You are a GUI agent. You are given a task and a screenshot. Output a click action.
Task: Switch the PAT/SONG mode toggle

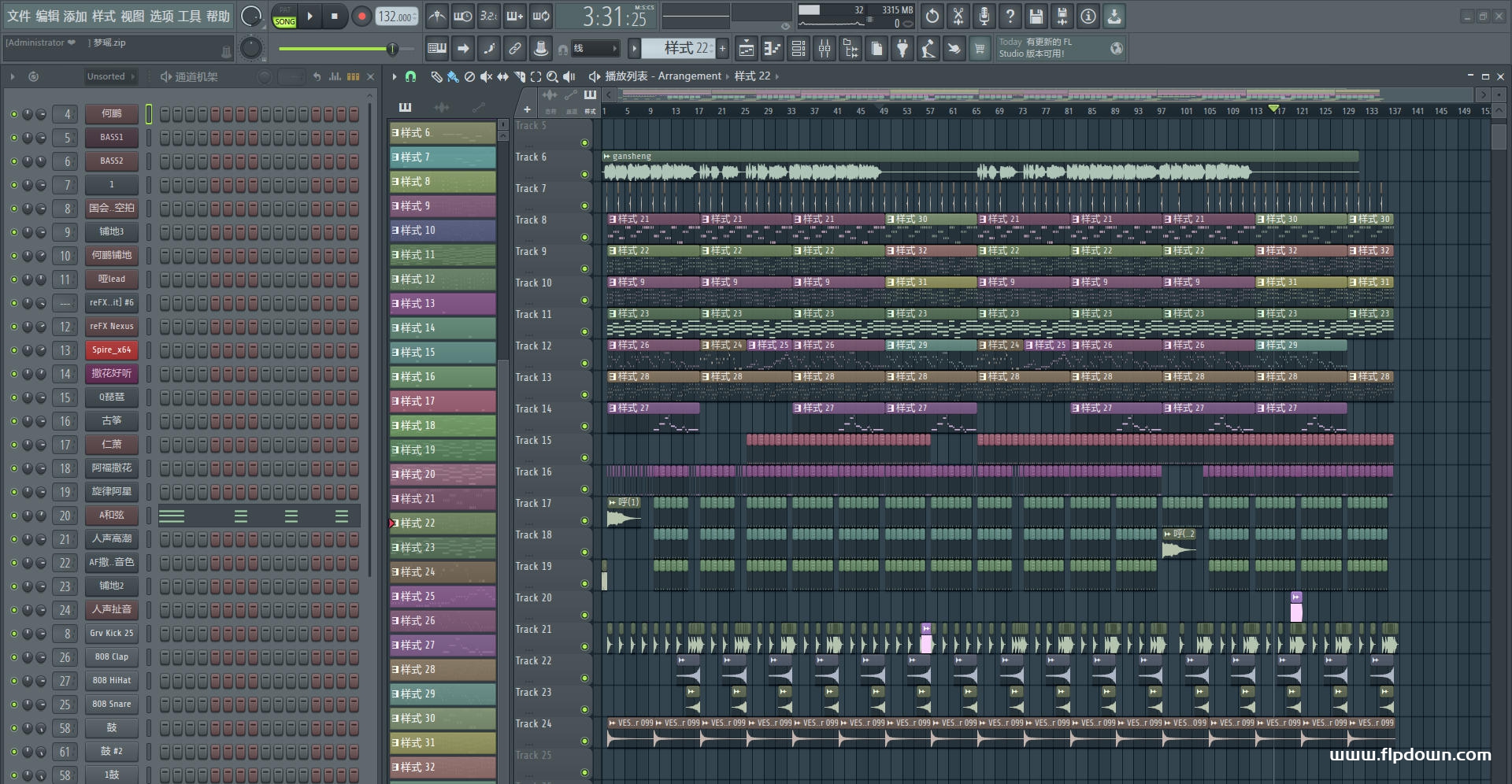pos(284,16)
